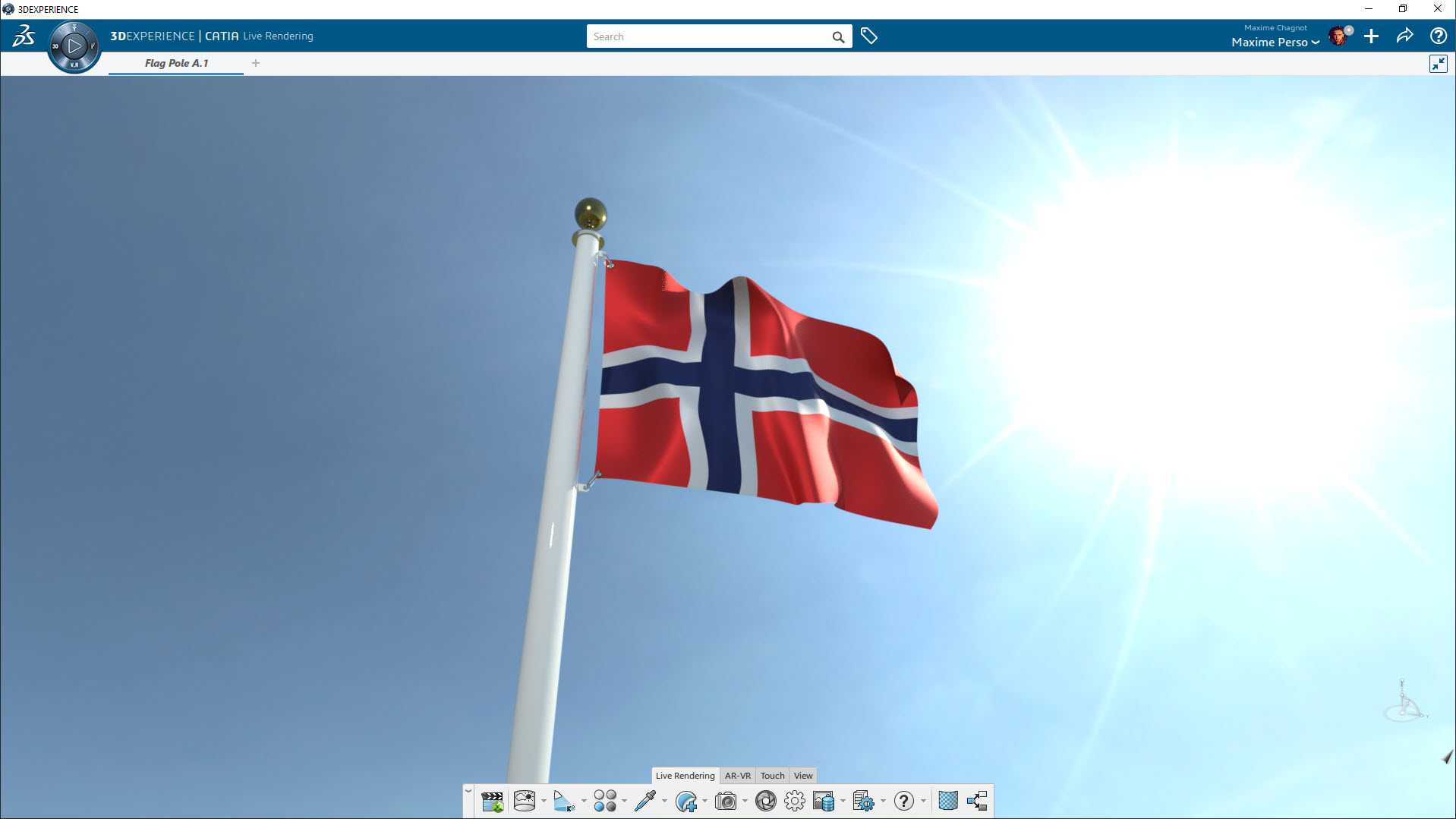Expand the image database dropdown arrow
This screenshot has height=819, width=1456.
843,801
